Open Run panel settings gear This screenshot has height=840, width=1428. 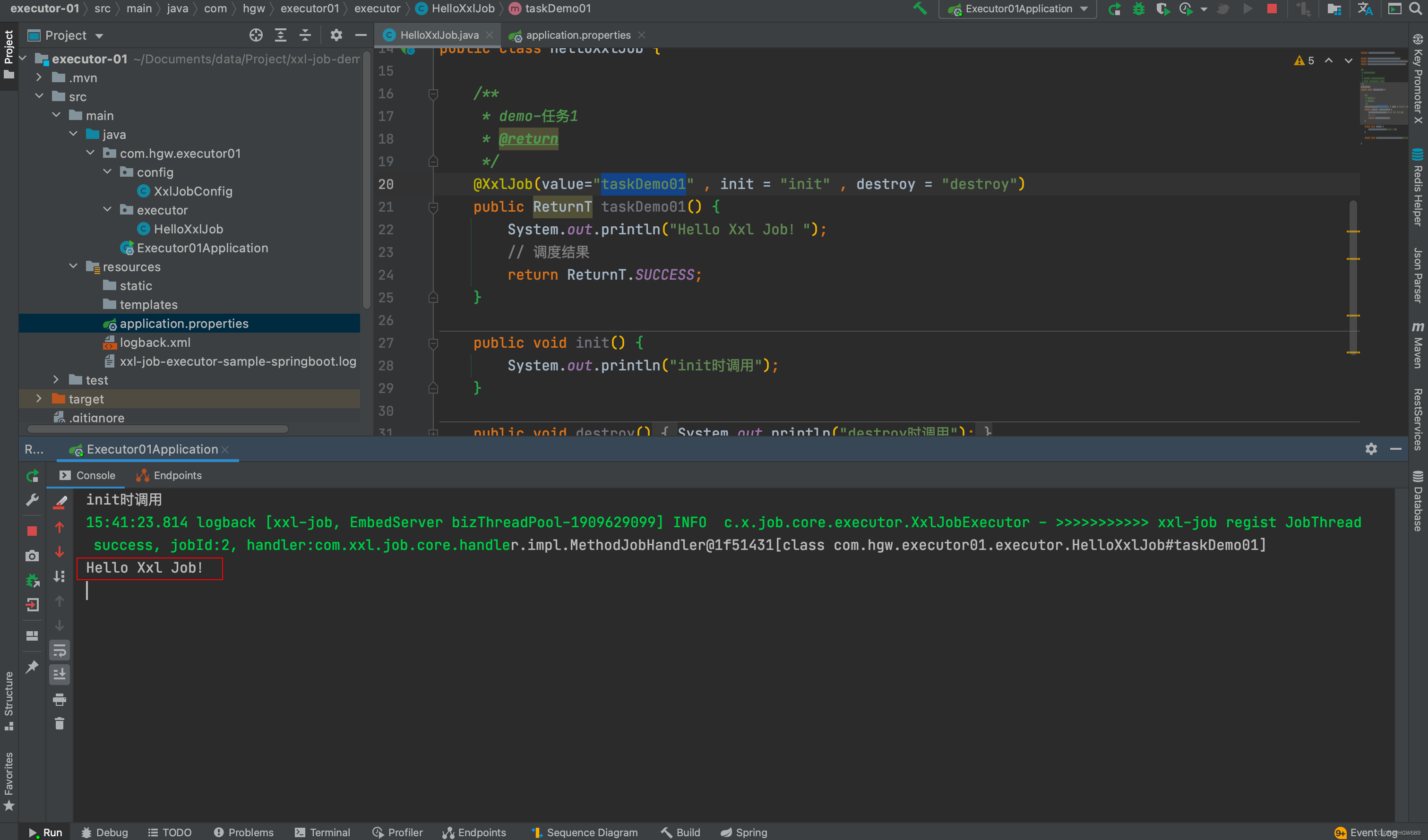tap(1371, 449)
